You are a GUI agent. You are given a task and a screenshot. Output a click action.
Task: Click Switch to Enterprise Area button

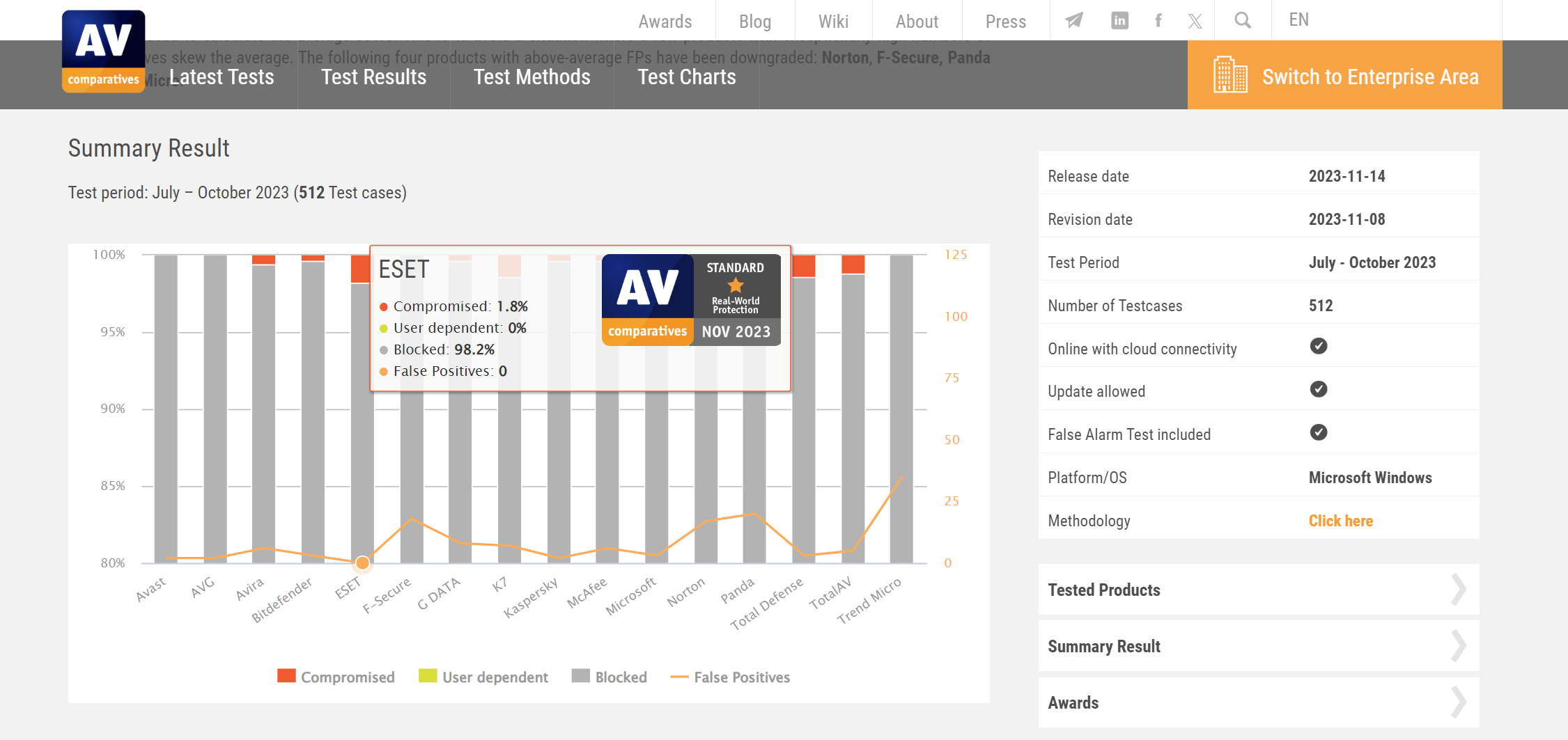(1344, 74)
